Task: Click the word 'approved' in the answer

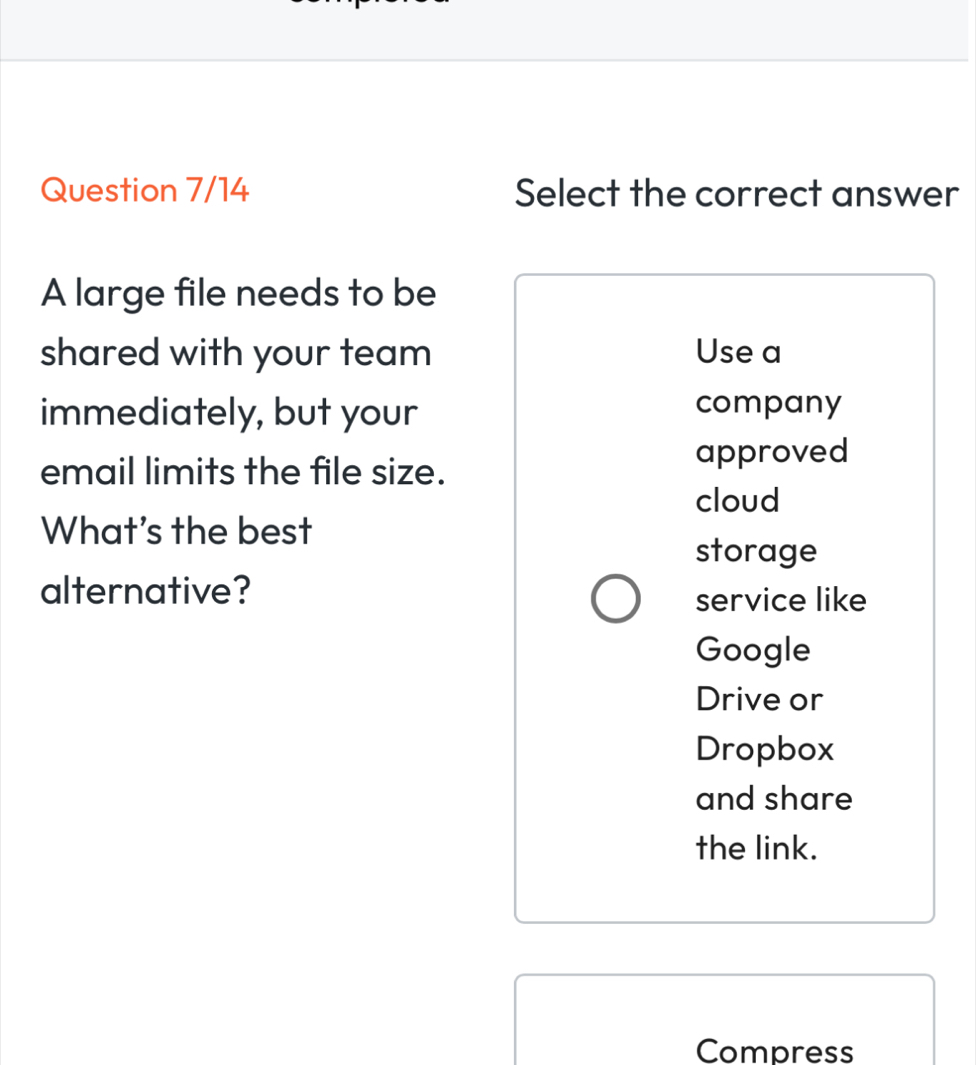Action: 772,451
